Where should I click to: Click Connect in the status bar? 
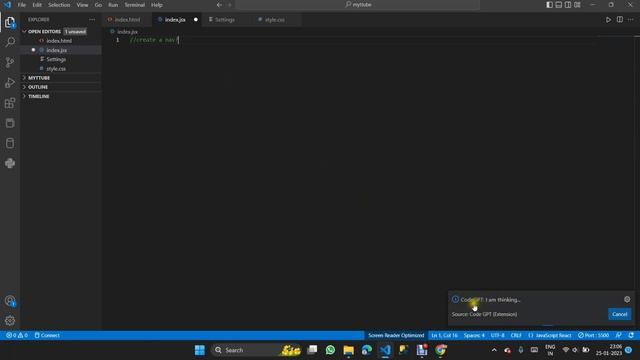coord(47,335)
